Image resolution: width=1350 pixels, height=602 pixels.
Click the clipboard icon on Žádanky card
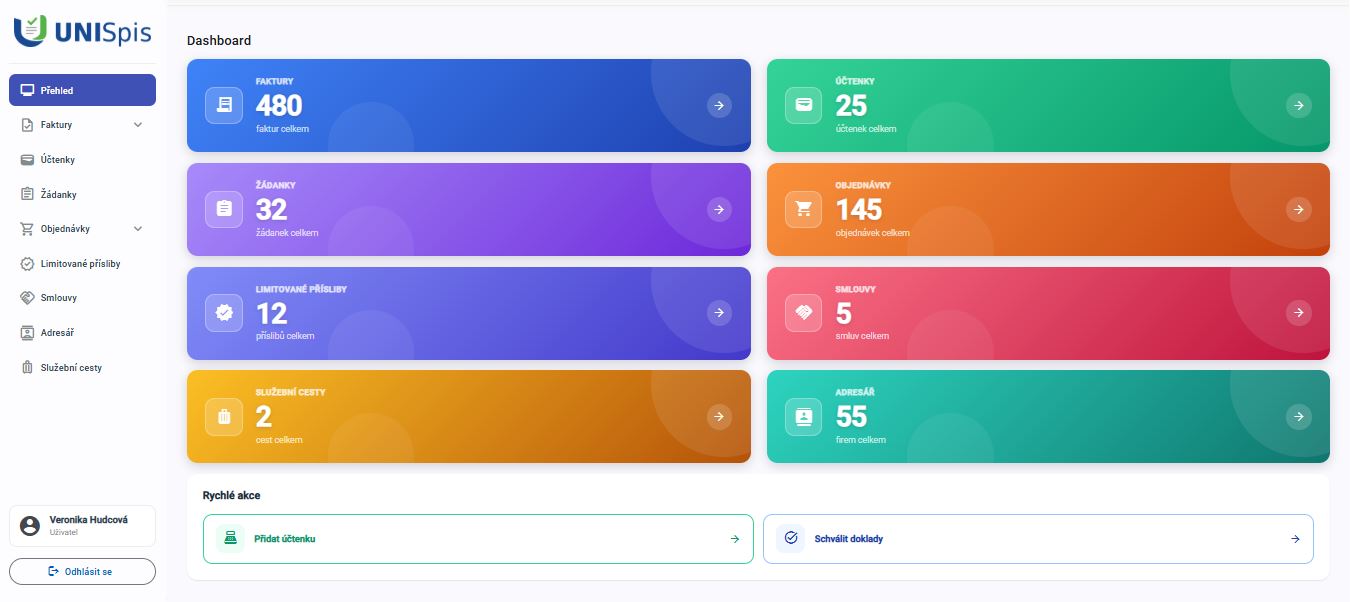click(x=224, y=209)
